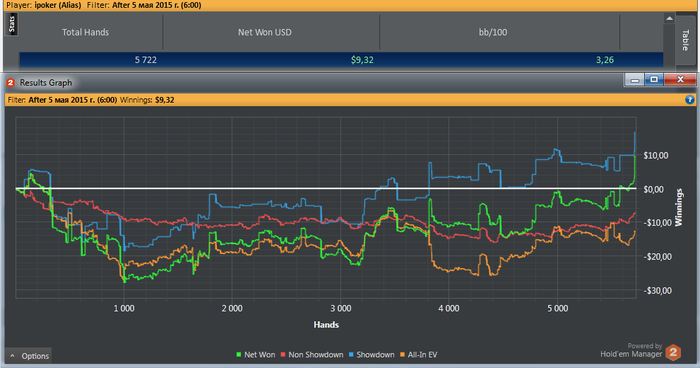Sort by Total Hands column header
The image size is (700, 368).
[x=85, y=32]
